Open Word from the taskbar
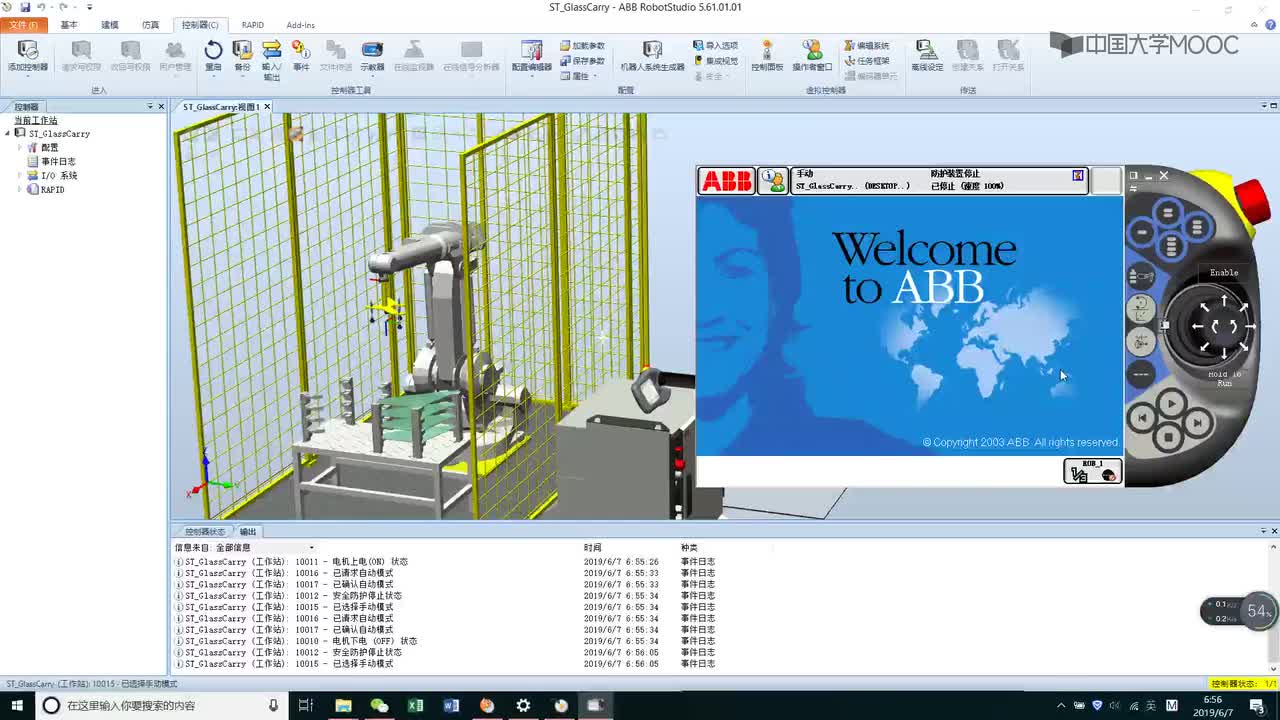Image resolution: width=1280 pixels, height=720 pixels. pyautogui.click(x=451, y=705)
